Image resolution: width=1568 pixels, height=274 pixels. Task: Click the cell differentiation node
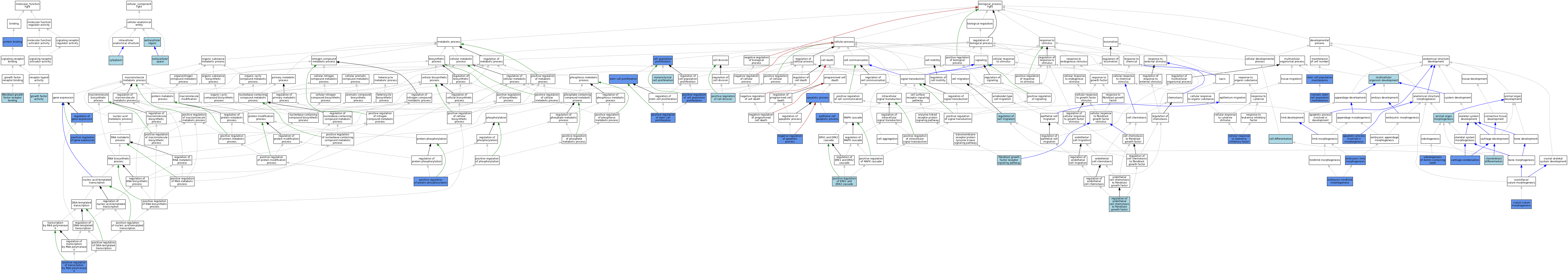(1281, 139)
